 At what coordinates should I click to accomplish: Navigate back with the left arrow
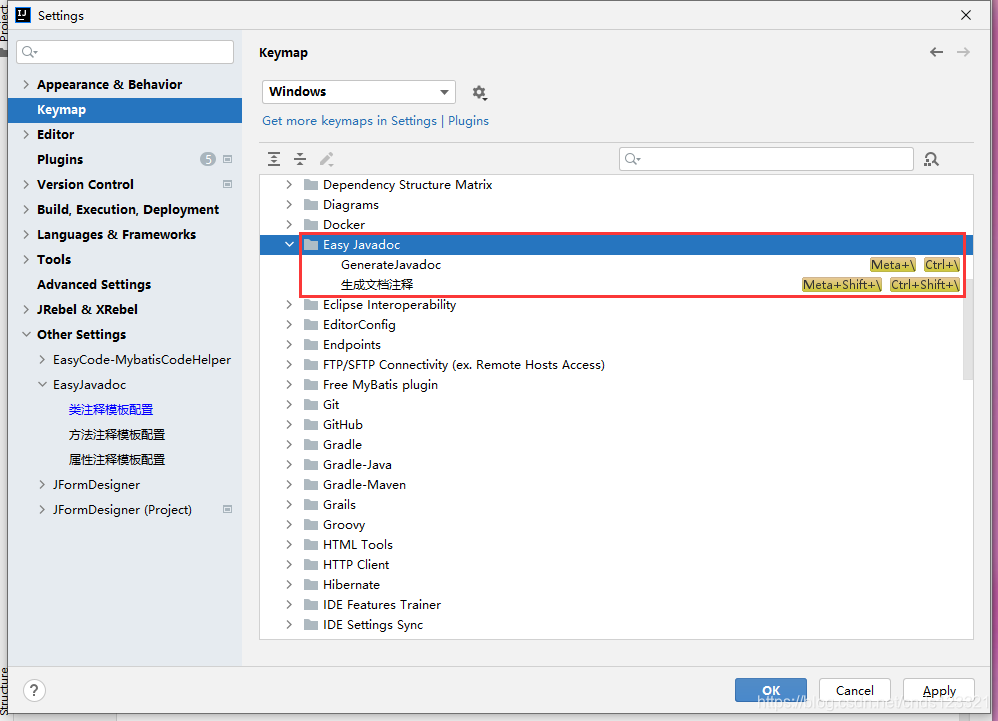(936, 52)
